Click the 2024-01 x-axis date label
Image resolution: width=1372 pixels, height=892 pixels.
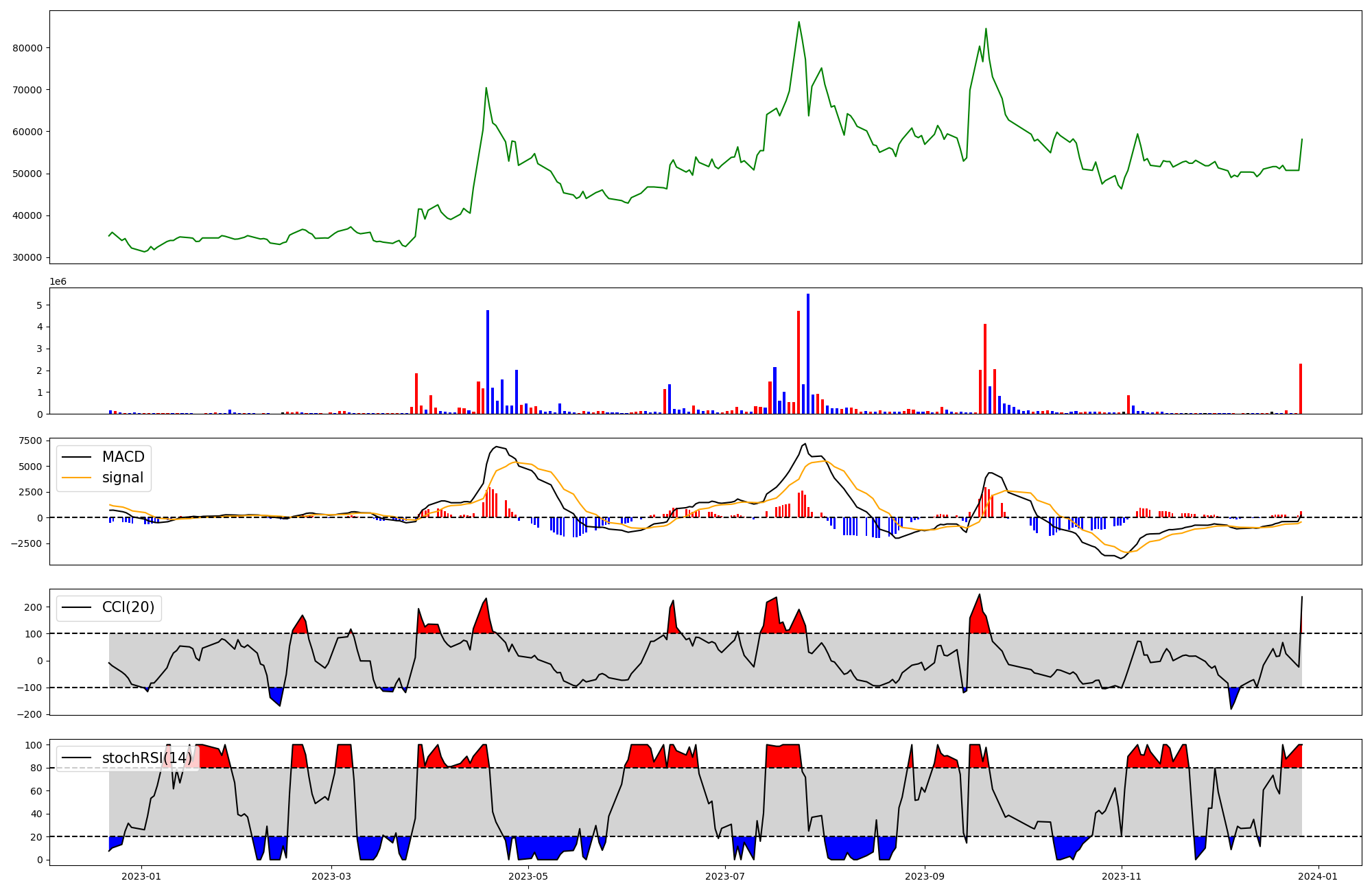pos(1318,876)
